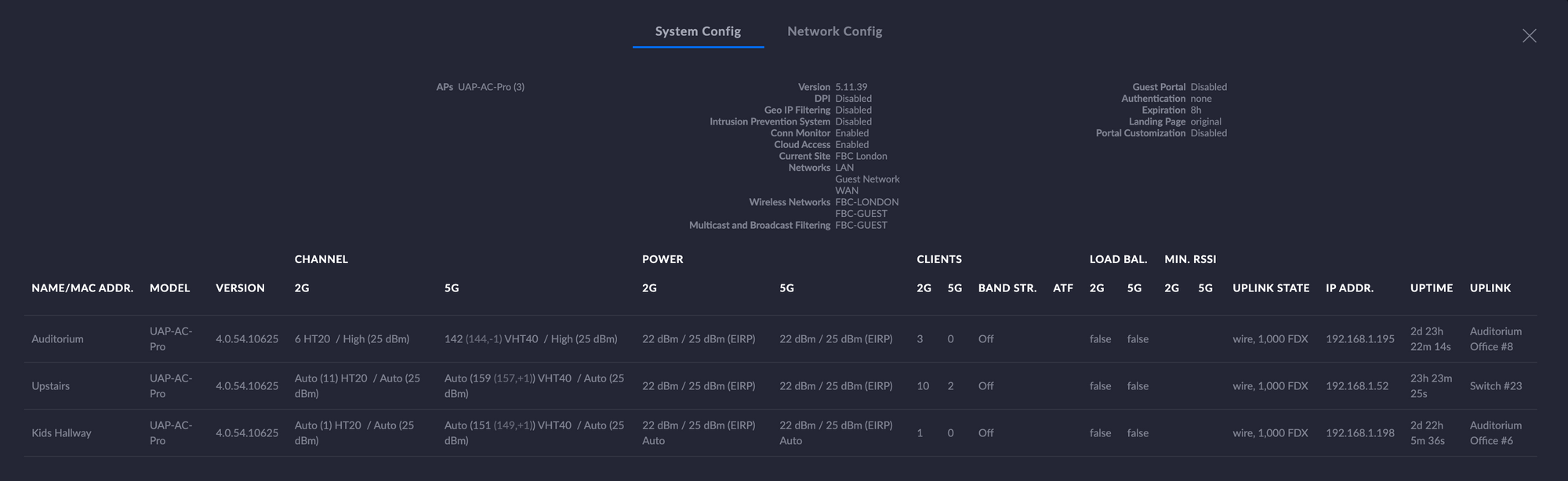Viewport: 1568px width, 481px height.
Task: Select the System Config tab
Action: coord(698,31)
